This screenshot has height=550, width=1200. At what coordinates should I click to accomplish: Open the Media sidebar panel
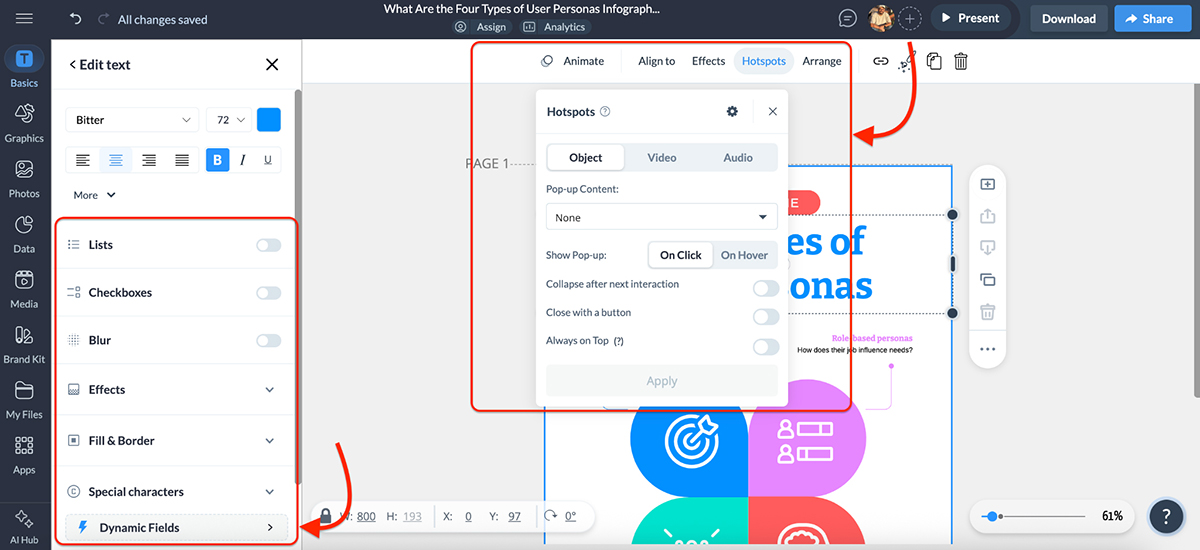point(24,288)
